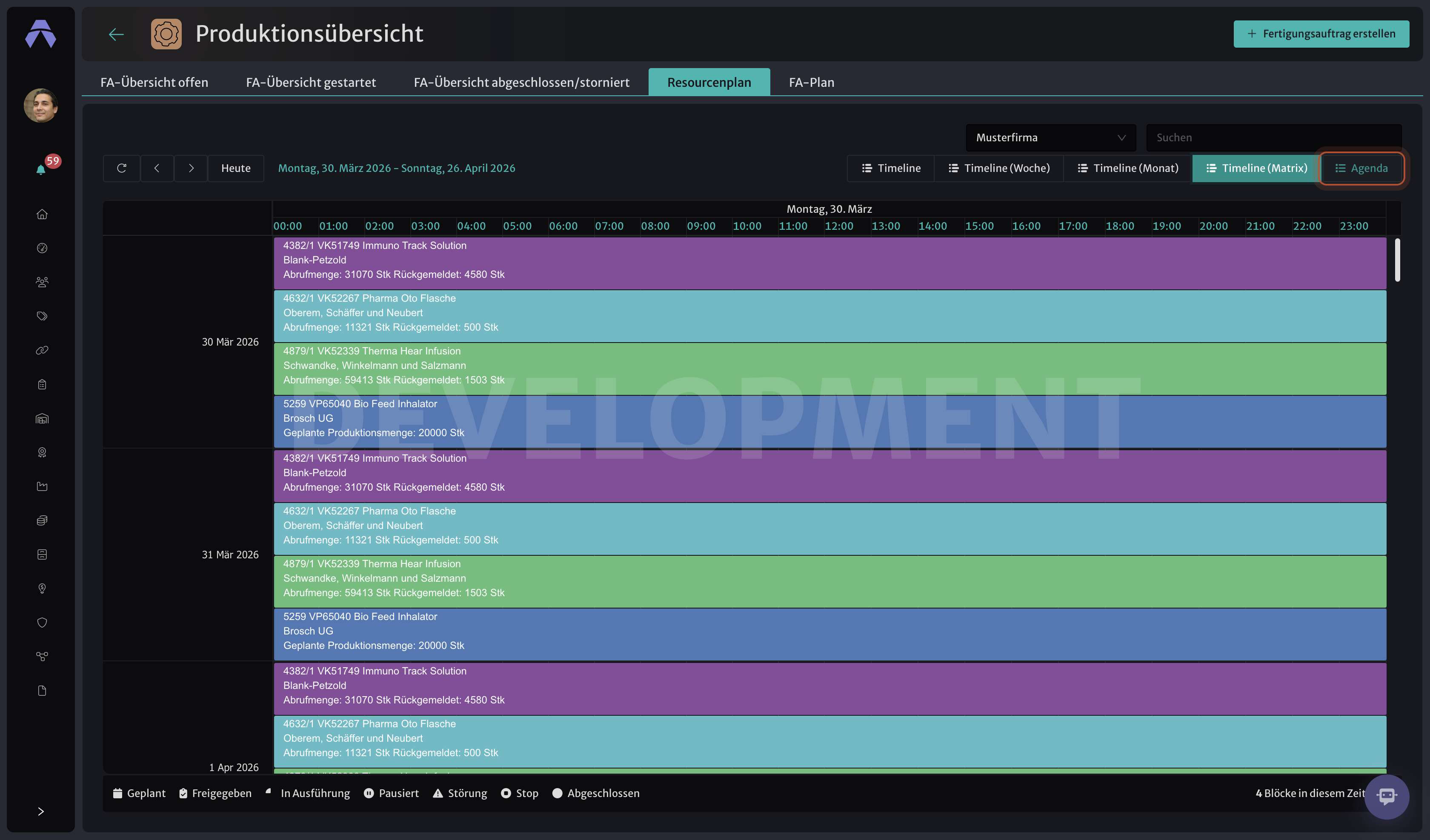Screen dimensions: 1430x840
Task: Click the shield icon in sidebar
Action: (x=42, y=623)
